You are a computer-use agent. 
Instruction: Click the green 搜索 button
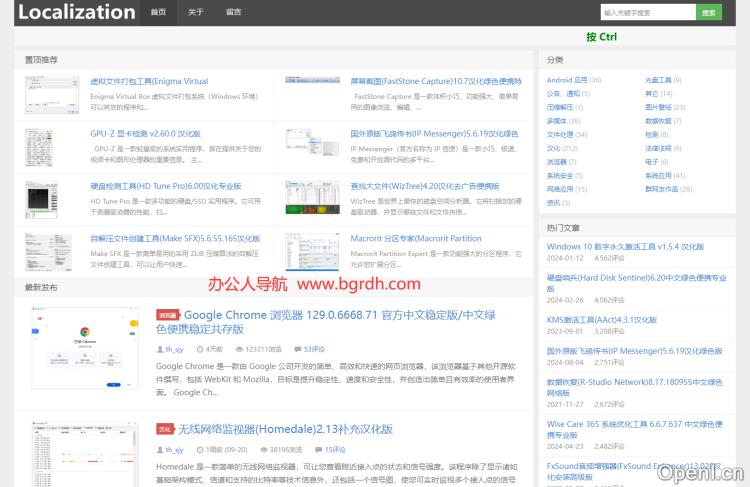tap(709, 12)
